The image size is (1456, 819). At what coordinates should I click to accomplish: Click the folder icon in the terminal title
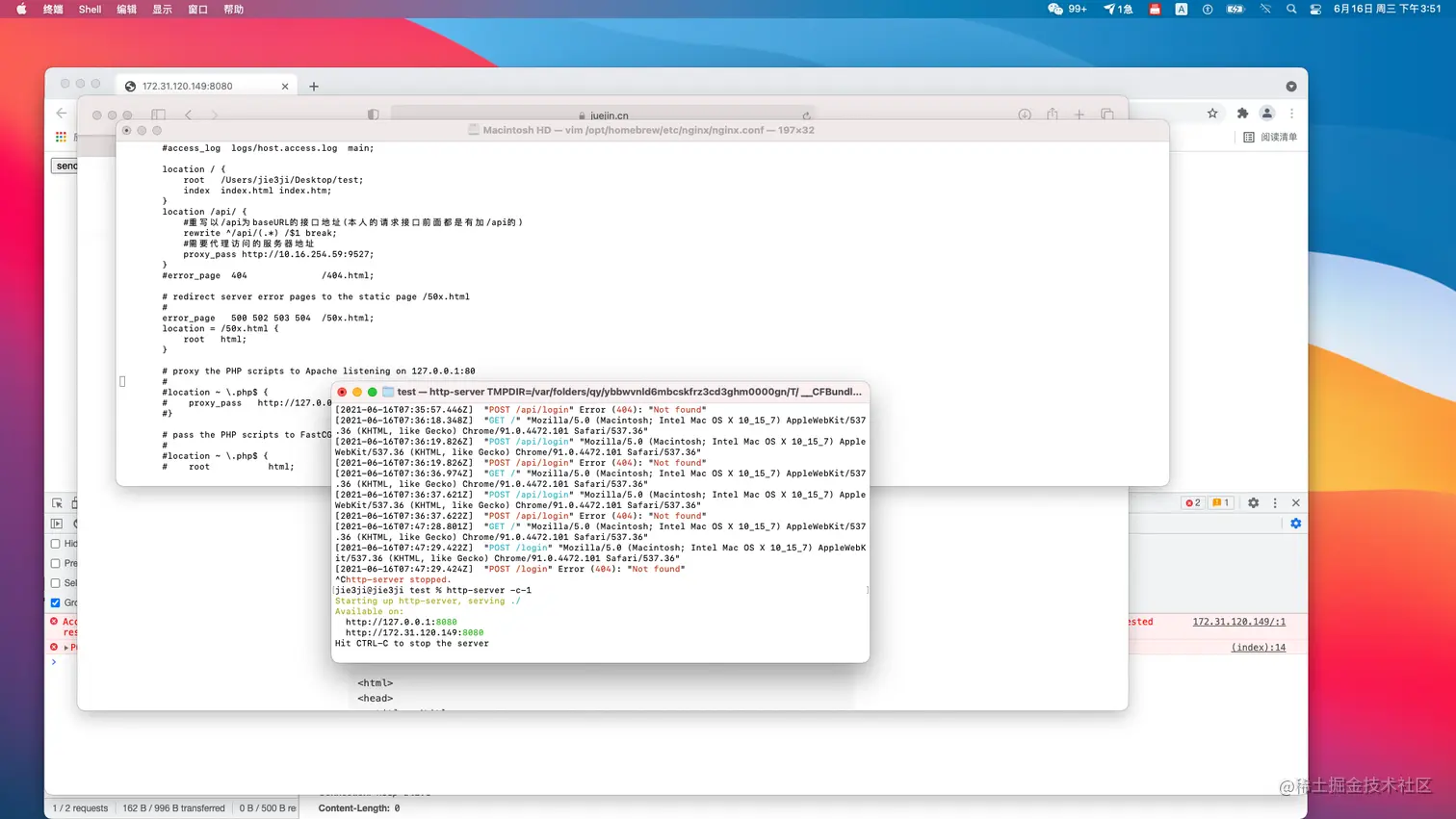[388, 392]
